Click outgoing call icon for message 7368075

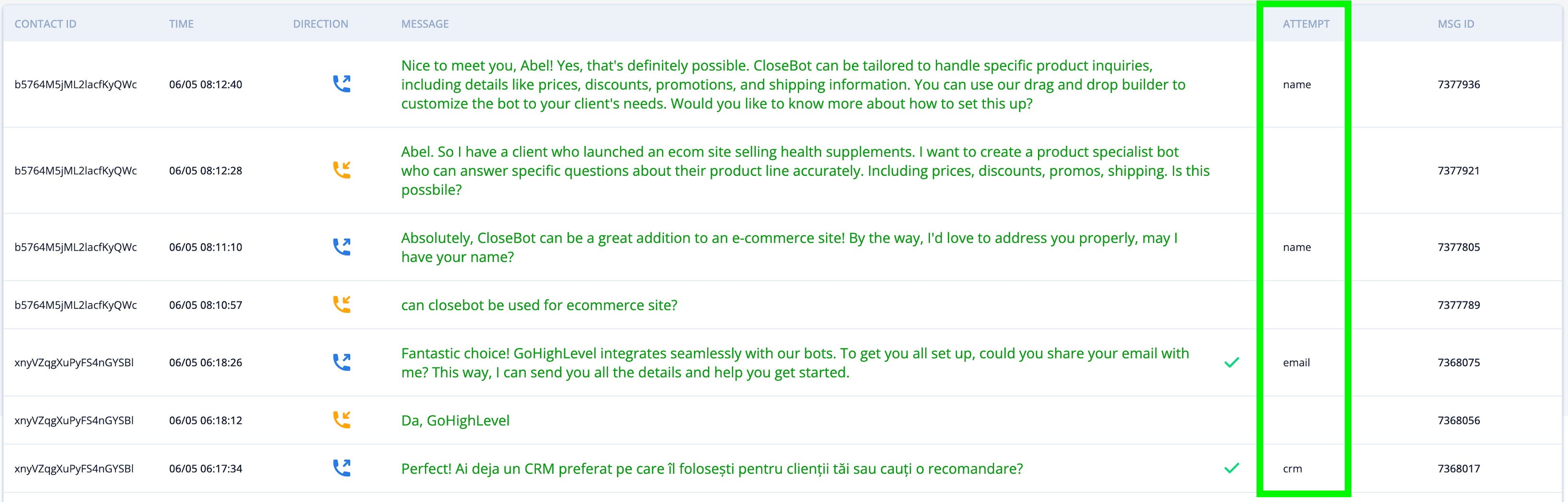pos(342,362)
